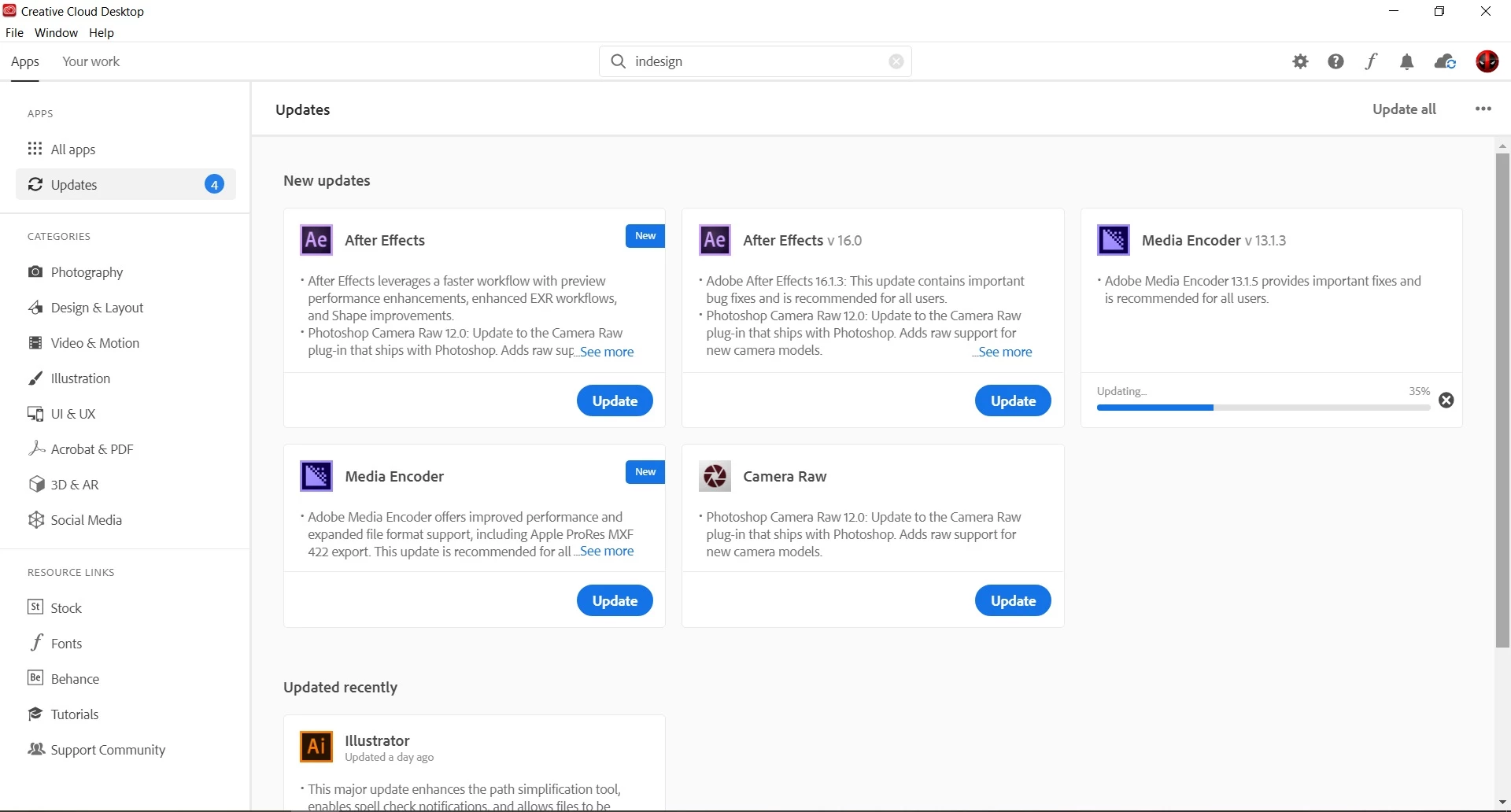The image size is (1511, 812).
Task: Click the search field containing indesign
Action: pyautogui.click(x=755, y=61)
